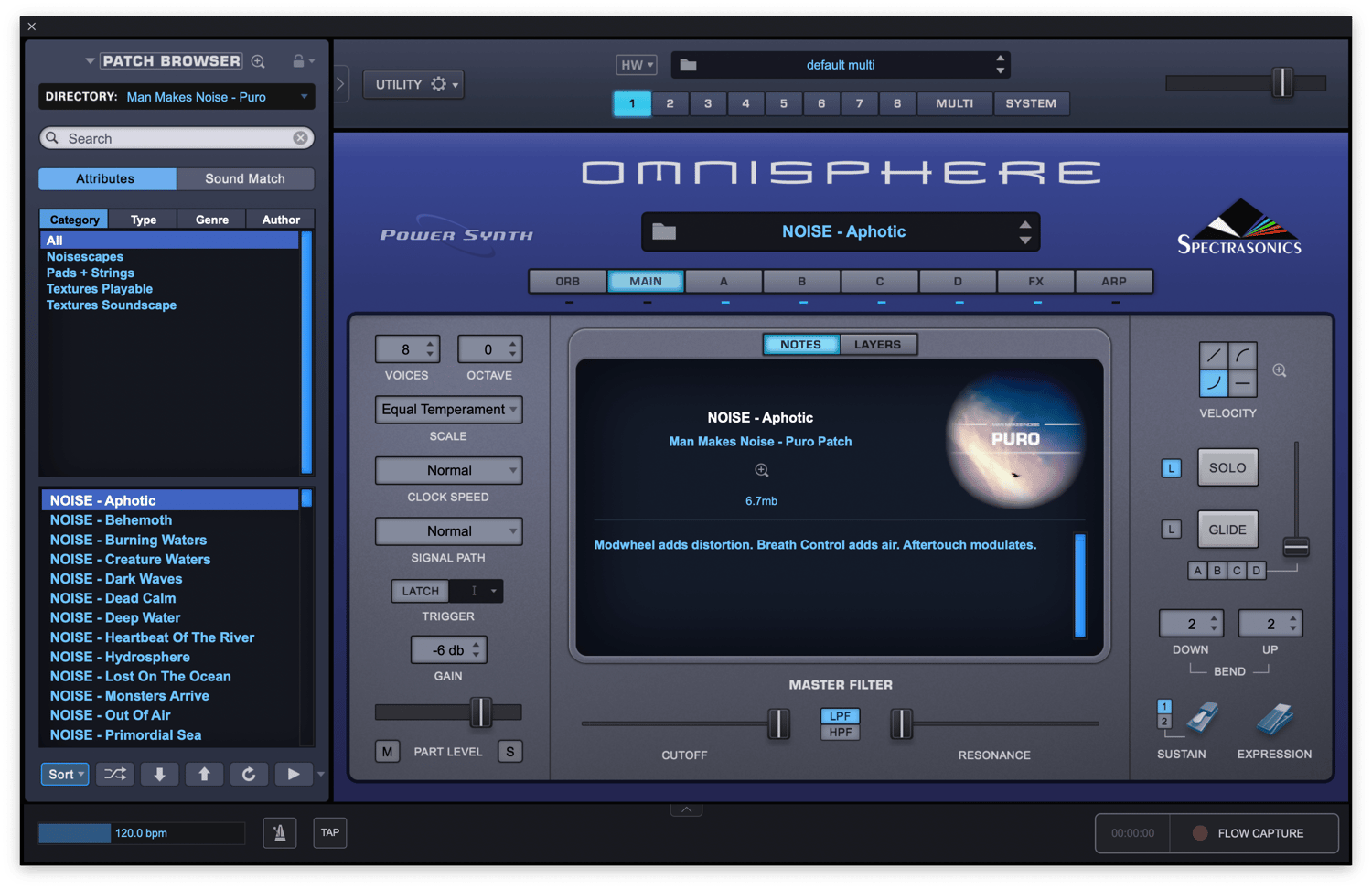Image resolution: width=1372 pixels, height=889 pixels.
Task: Open the MULTI page button
Action: click(x=955, y=103)
